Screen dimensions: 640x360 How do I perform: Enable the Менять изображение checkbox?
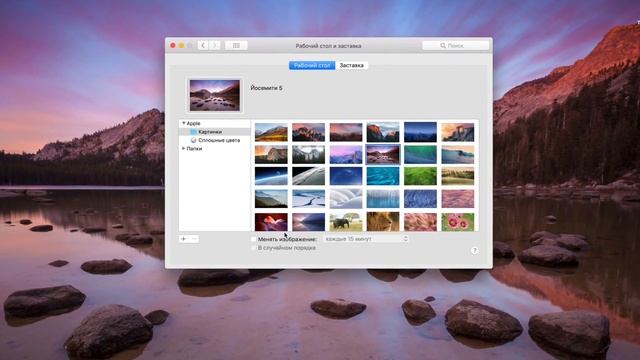point(253,239)
